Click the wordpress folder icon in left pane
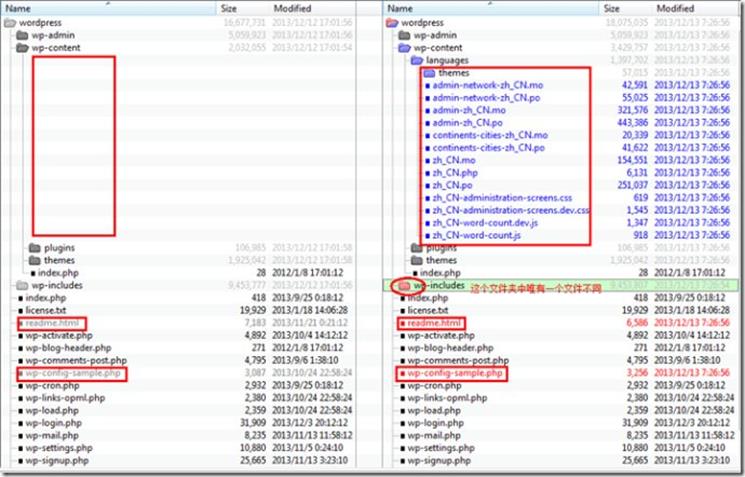The width and height of the screenshot is (745, 477). point(12,22)
